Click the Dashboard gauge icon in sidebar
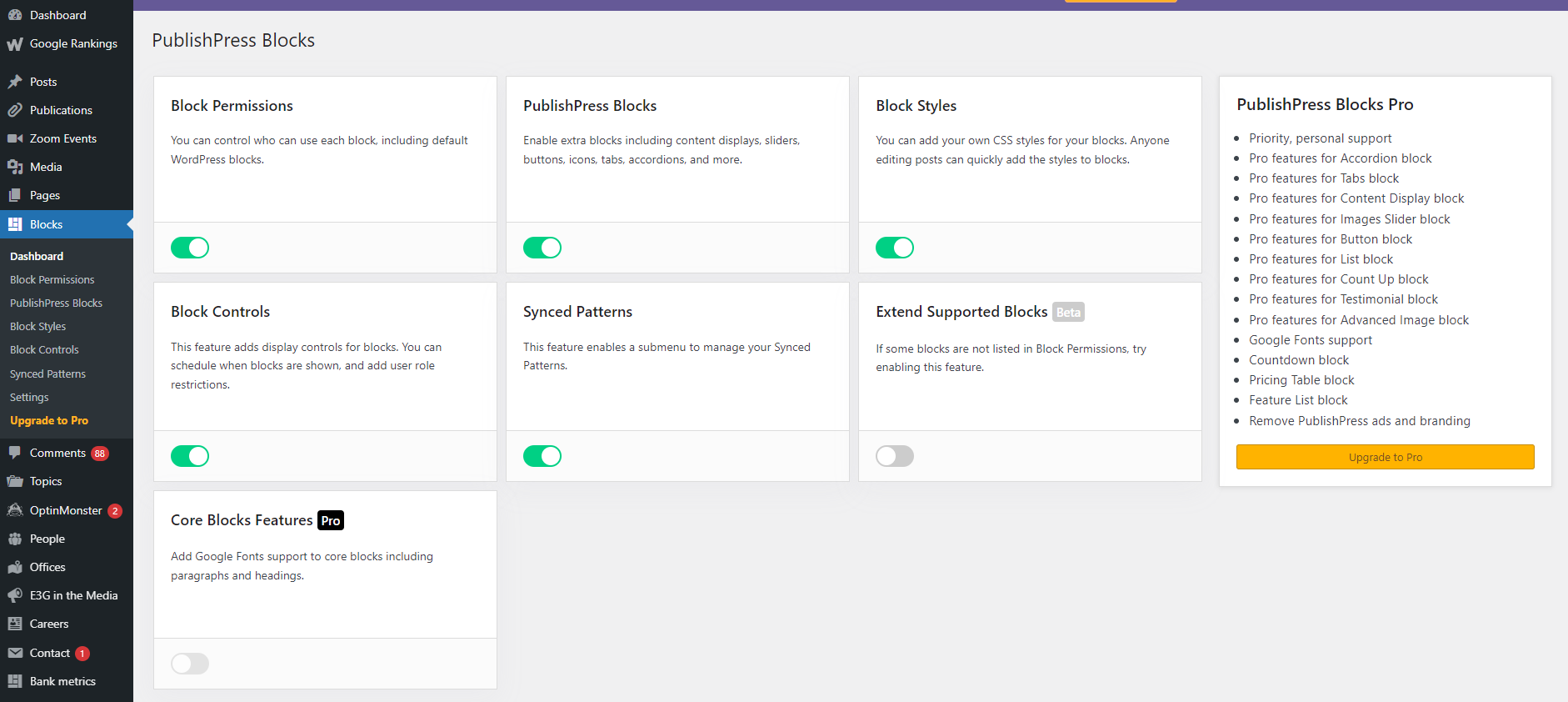Viewport: 1568px width, 702px height. (x=15, y=15)
